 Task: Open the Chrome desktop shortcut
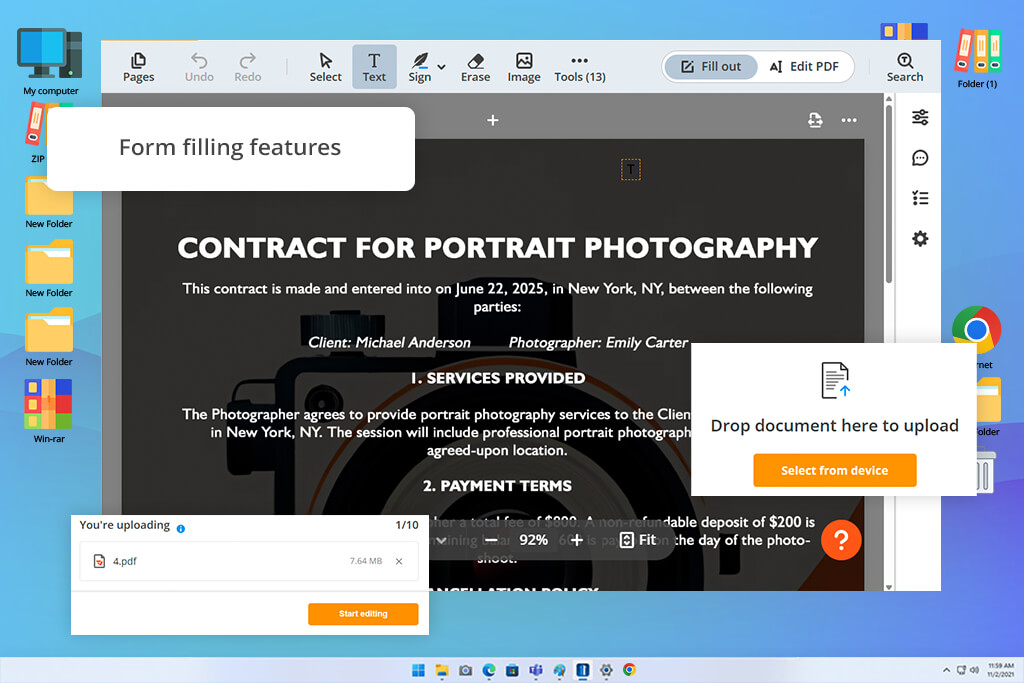tap(976, 330)
